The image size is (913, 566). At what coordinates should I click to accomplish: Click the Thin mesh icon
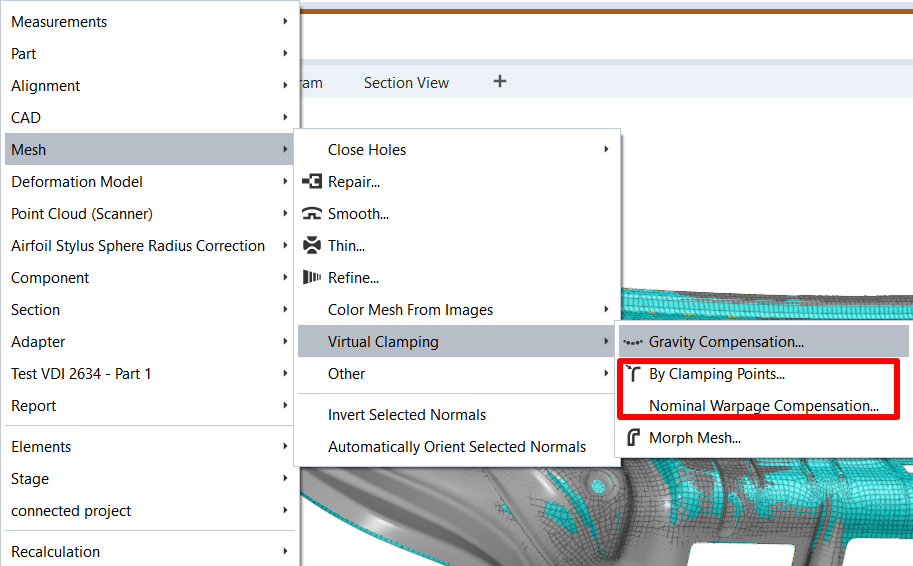click(x=311, y=246)
